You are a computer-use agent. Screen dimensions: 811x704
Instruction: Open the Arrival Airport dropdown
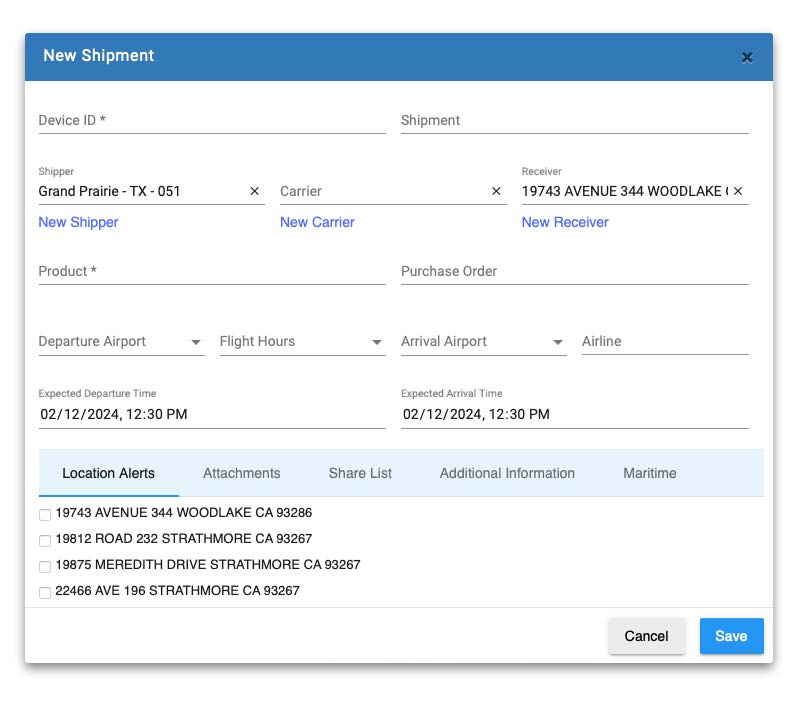tap(558, 342)
